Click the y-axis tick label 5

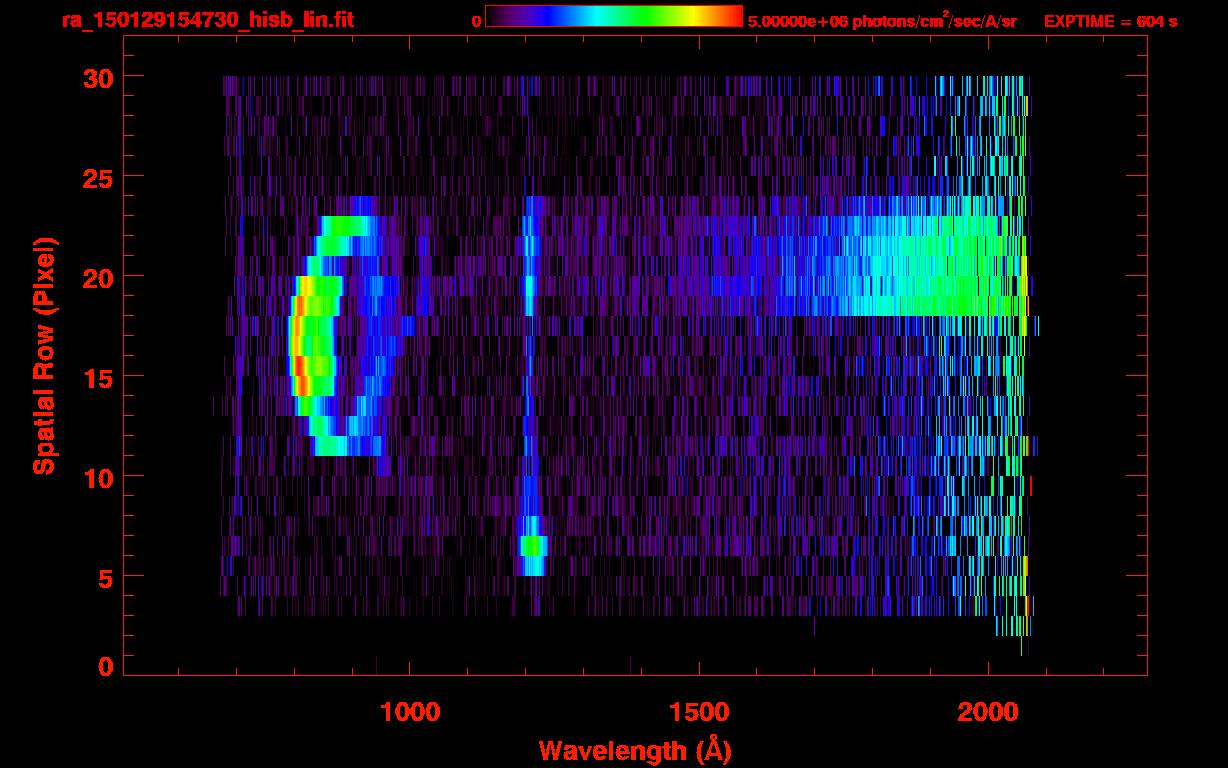tap(104, 577)
